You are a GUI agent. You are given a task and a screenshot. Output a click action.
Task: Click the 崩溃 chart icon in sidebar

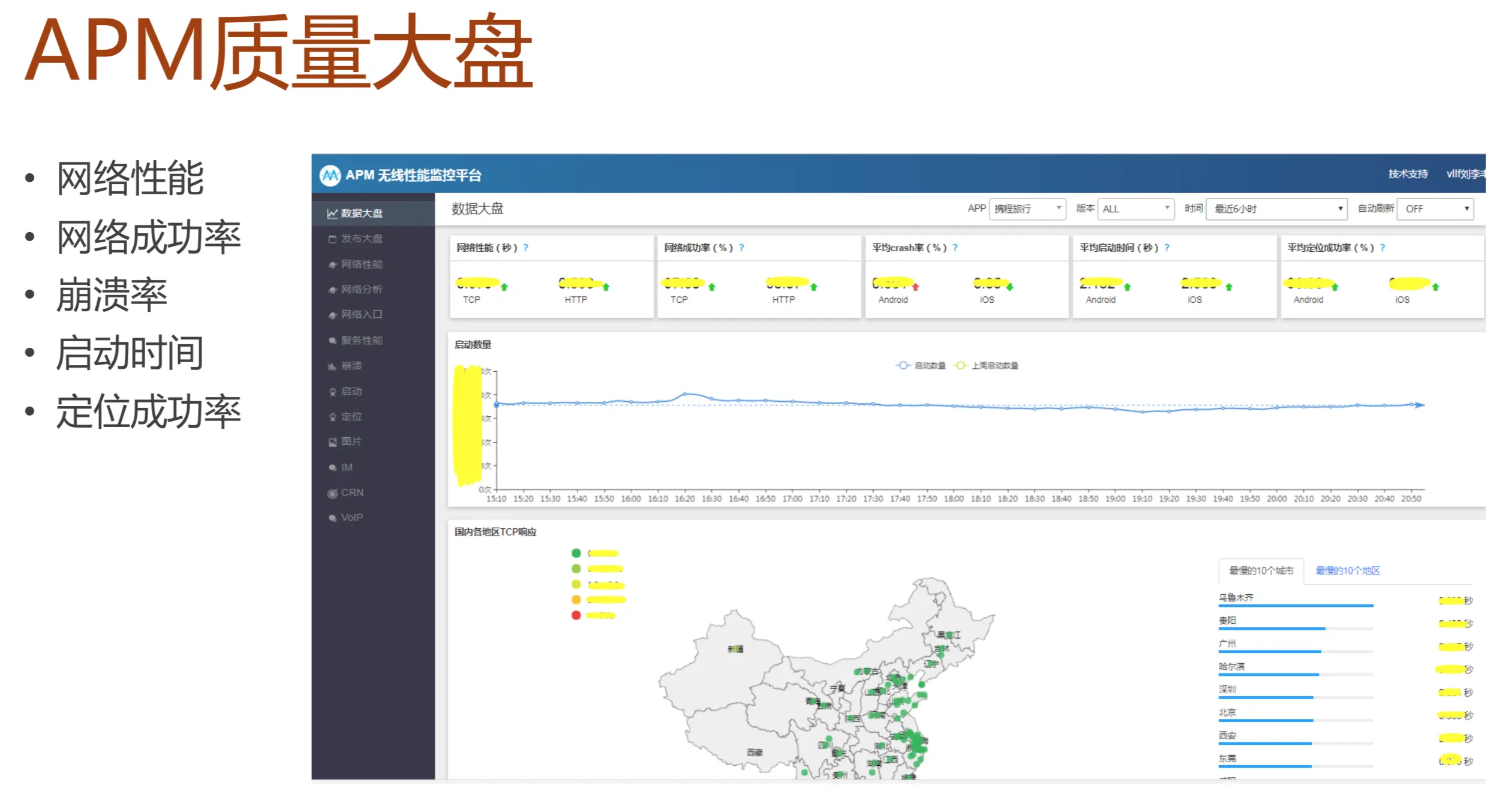tap(332, 366)
